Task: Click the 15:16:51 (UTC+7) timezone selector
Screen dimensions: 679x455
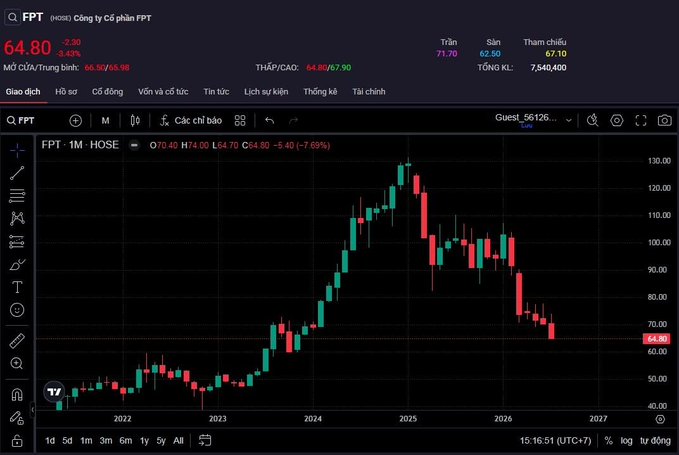Action: point(555,441)
